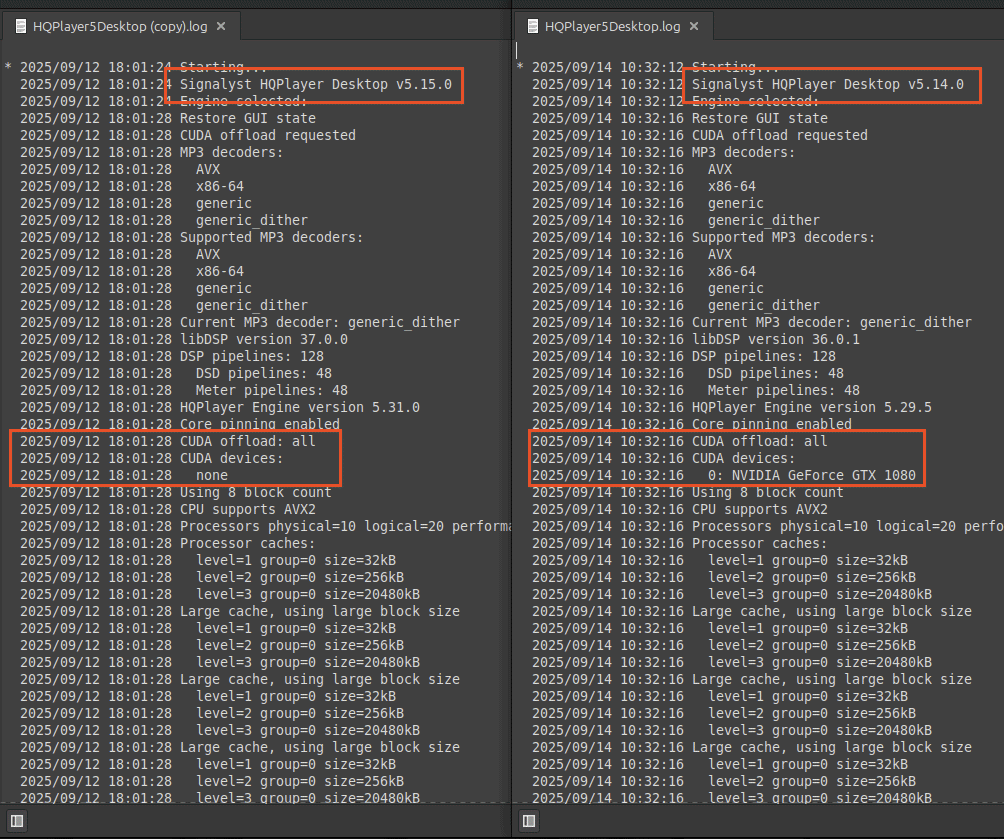Click the 10:32:16 'CUDA devices:' line
The width and height of the screenshot is (1004, 839).
click(664, 459)
